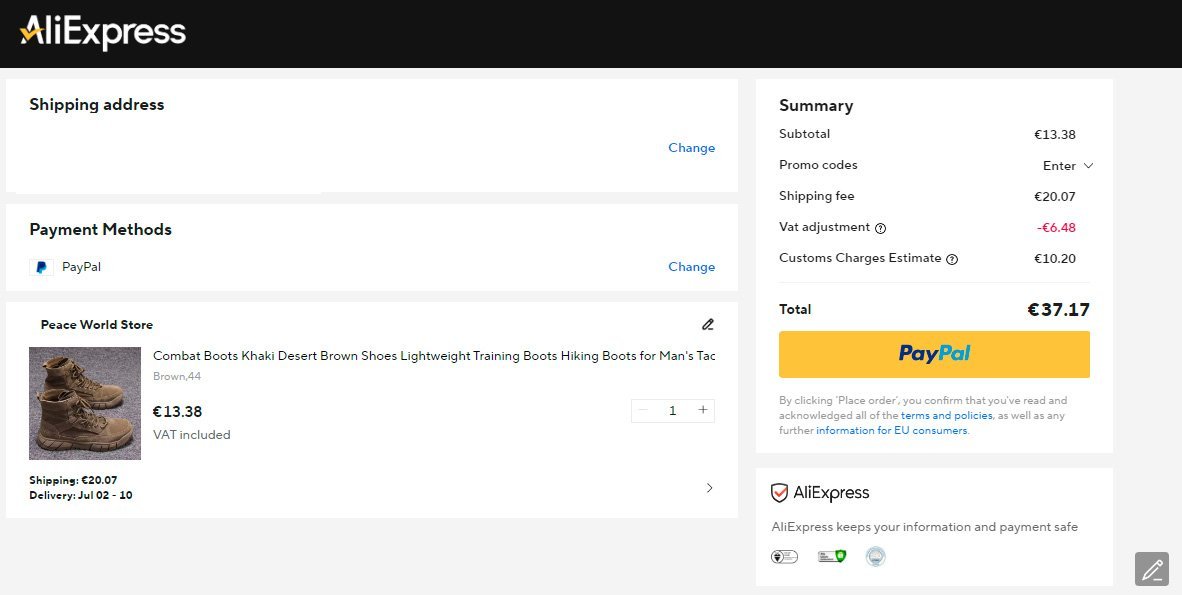
Task: Click the round blue certification seal
Action: click(x=875, y=557)
